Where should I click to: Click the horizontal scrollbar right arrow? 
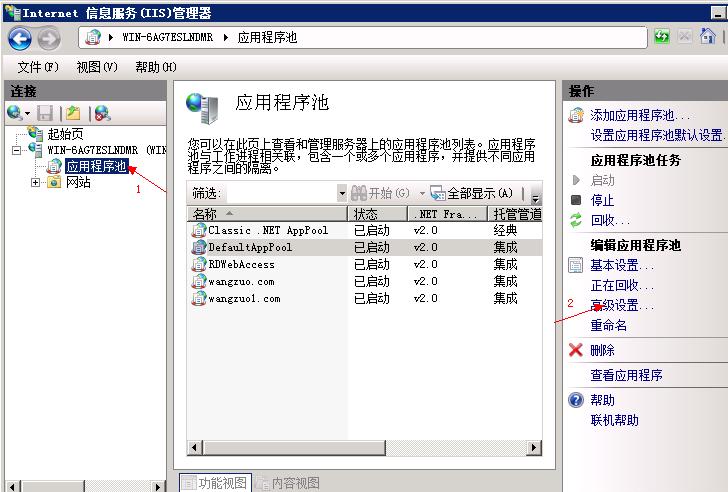point(534,448)
